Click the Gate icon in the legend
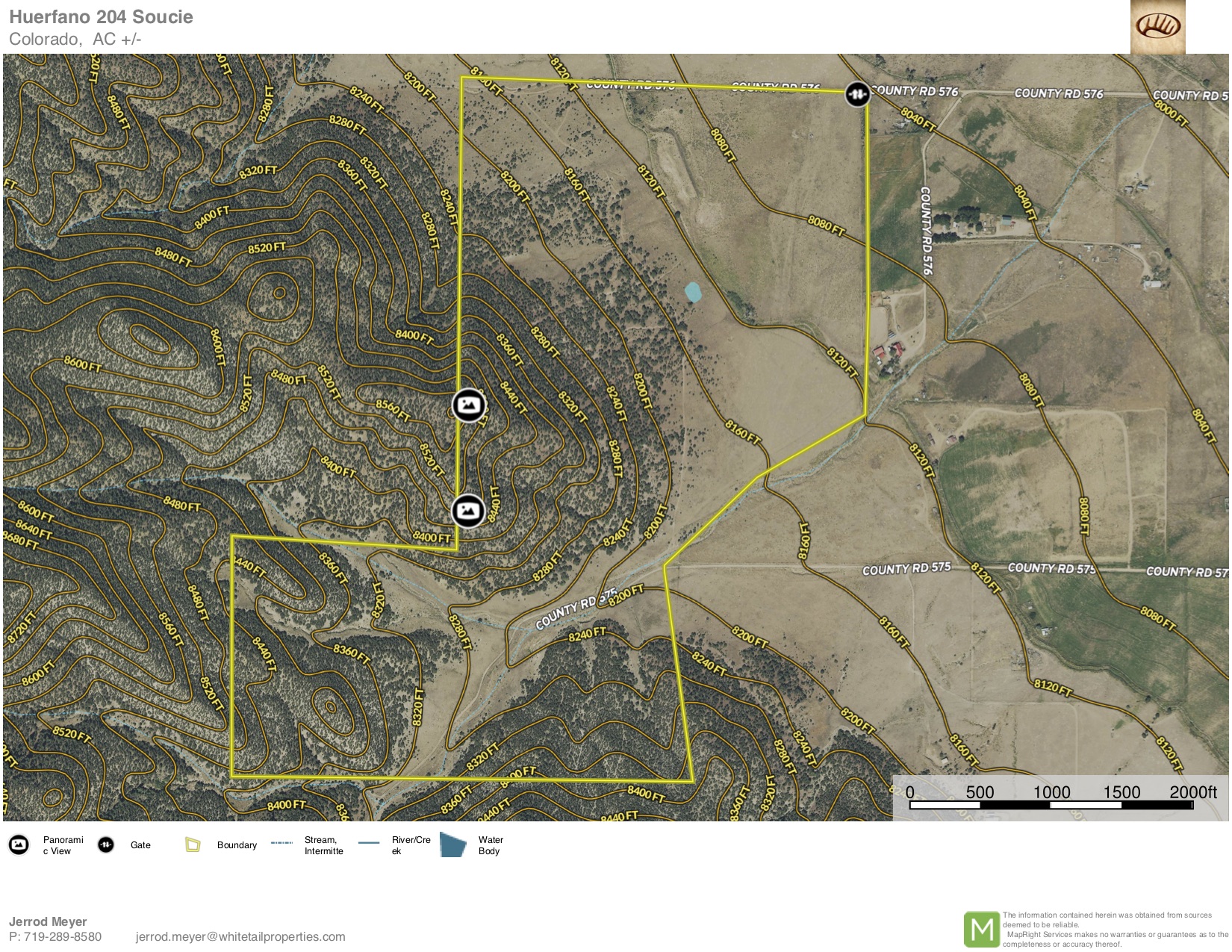Viewport: 1232px width, 952px height. coord(106,845)
